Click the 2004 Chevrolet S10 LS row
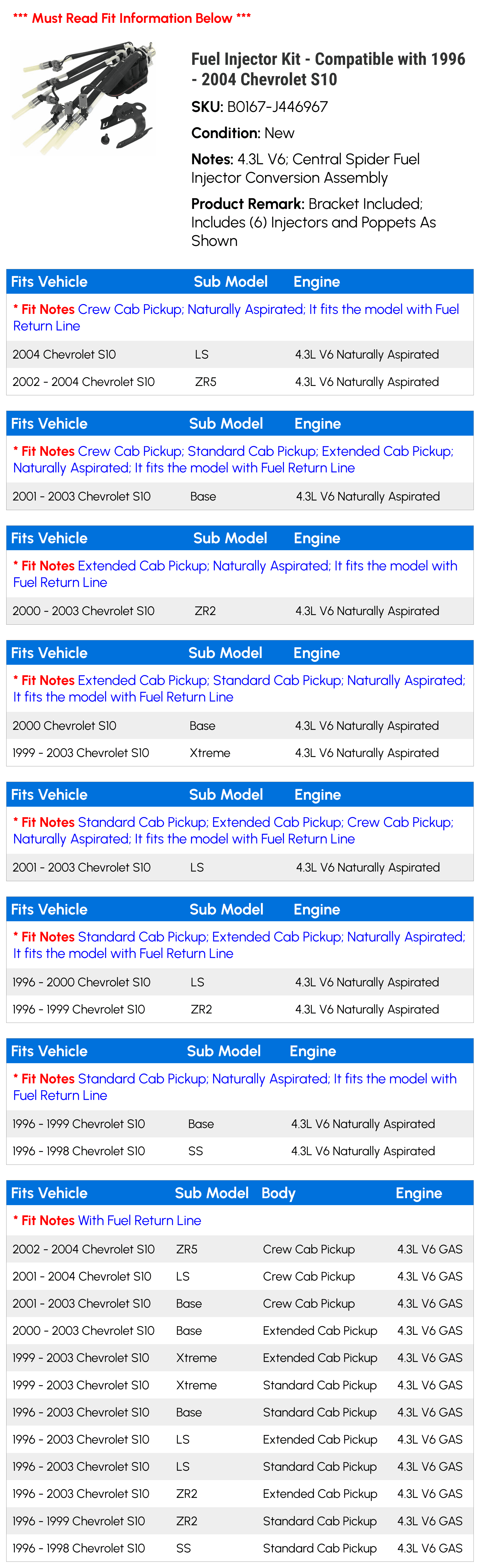Image resolution: width=480 pixels, height=1568 pixels. (240, 354)
